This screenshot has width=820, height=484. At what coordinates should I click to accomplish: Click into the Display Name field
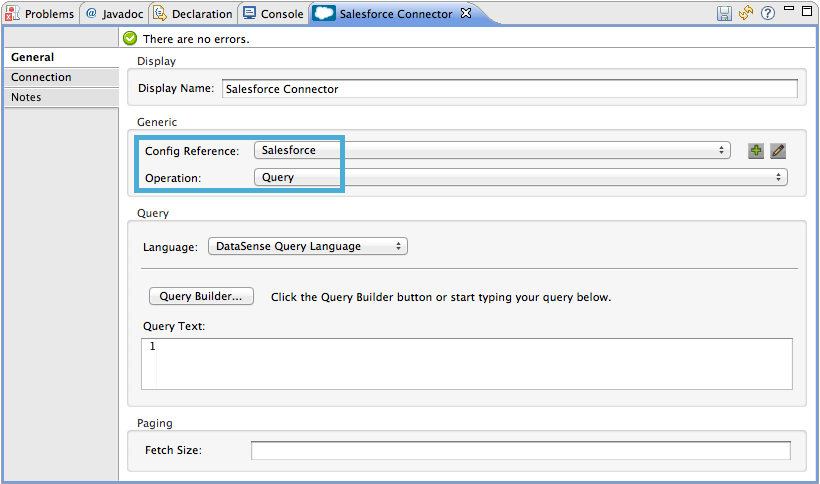(510, 89)
